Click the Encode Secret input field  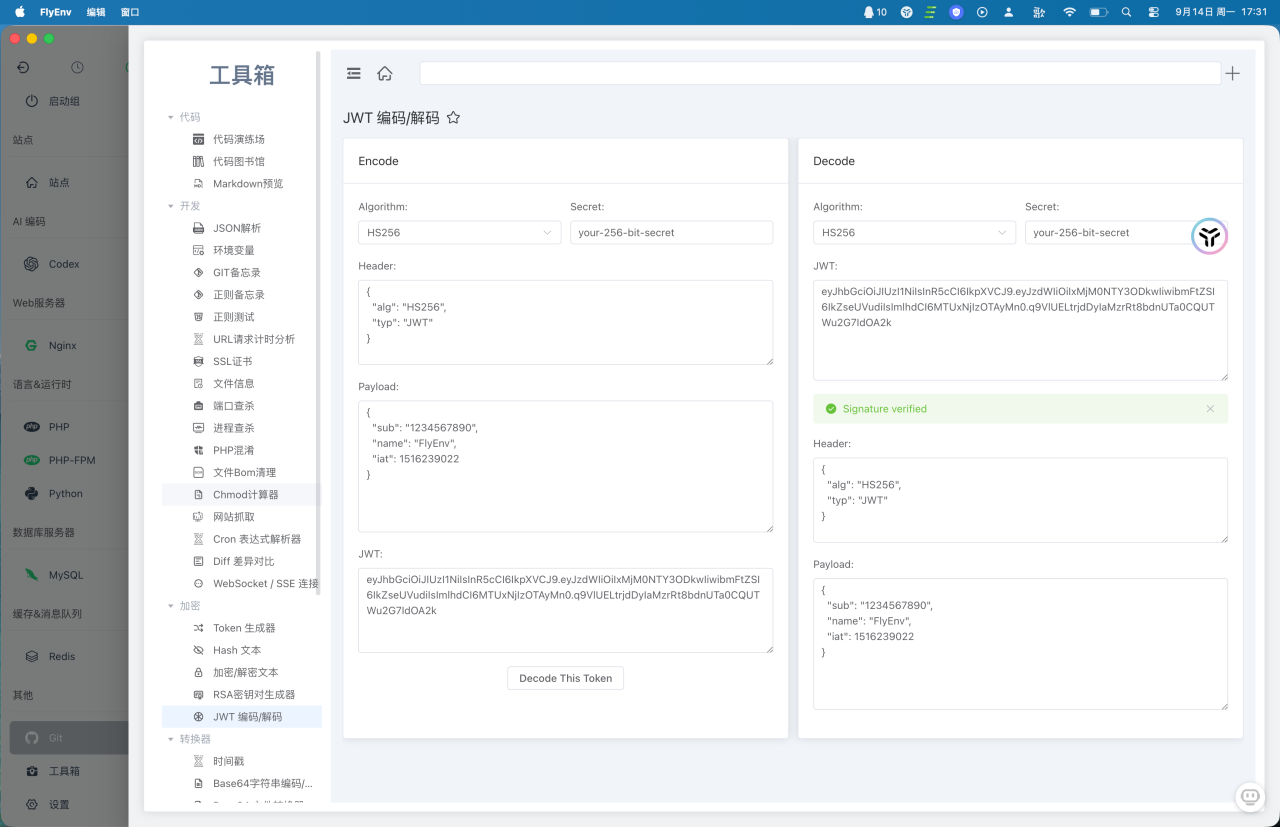(x=672, y=232)
